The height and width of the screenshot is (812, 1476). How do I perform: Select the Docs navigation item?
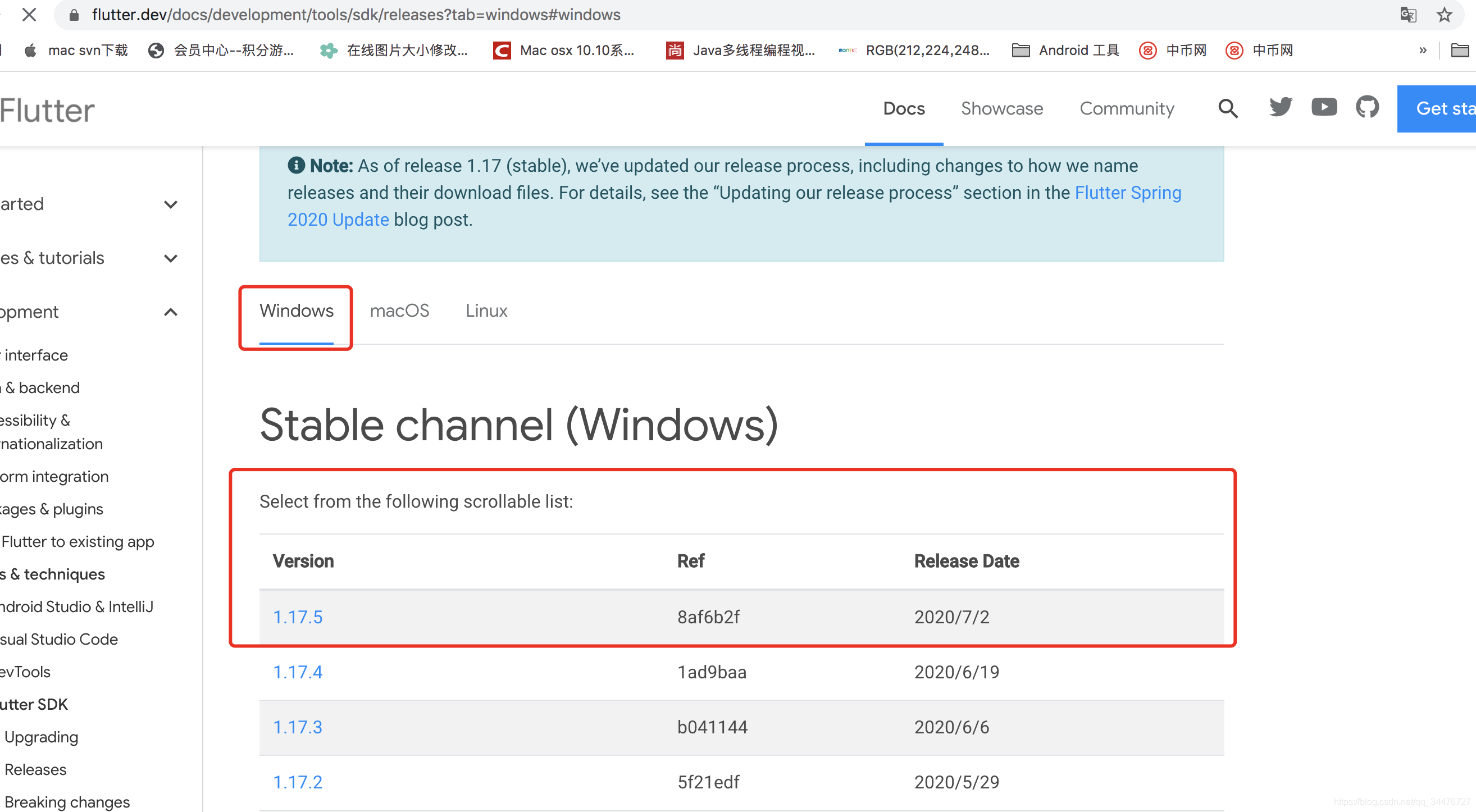904,108
